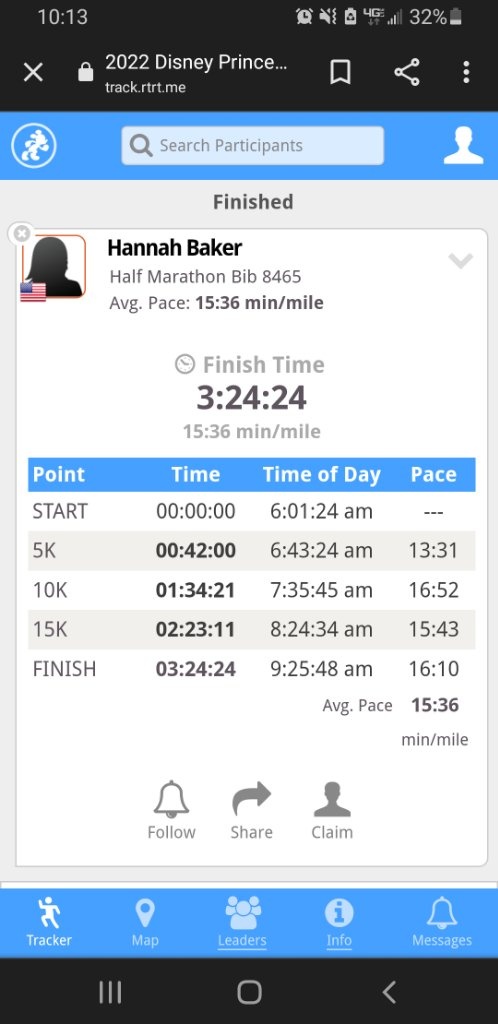Open the Info tab
Screen dimensions: 498x1024
339,923
